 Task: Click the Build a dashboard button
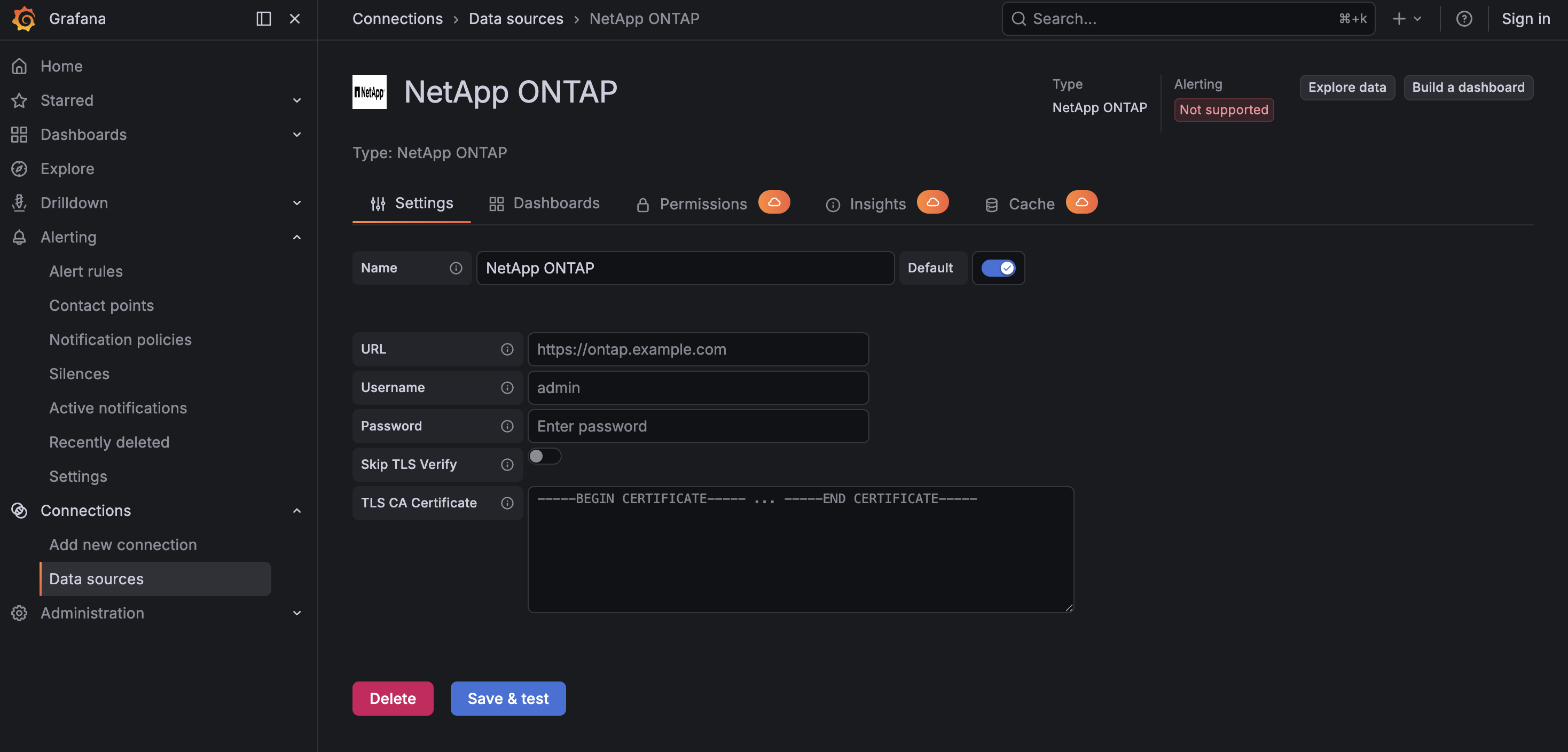[1468, 87]
